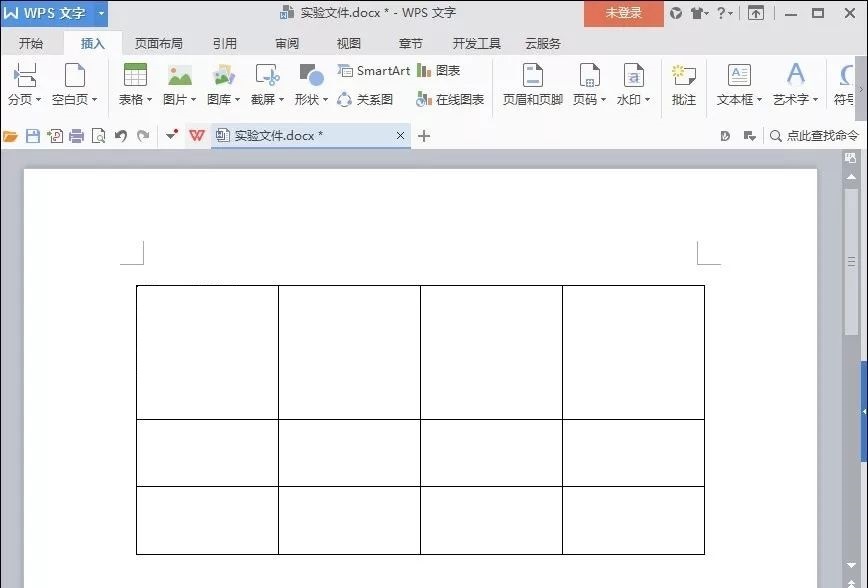The image size is (868, 588).
Task: Switch to the 页面布局 ribbon tab
Action: click(x=159, y=43)
